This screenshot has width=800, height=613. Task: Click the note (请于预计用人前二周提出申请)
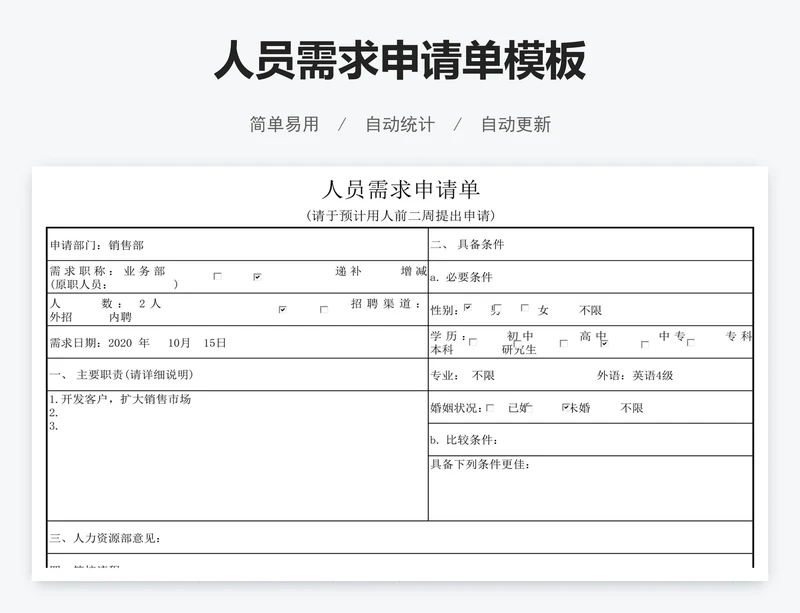tap(401, 216)
